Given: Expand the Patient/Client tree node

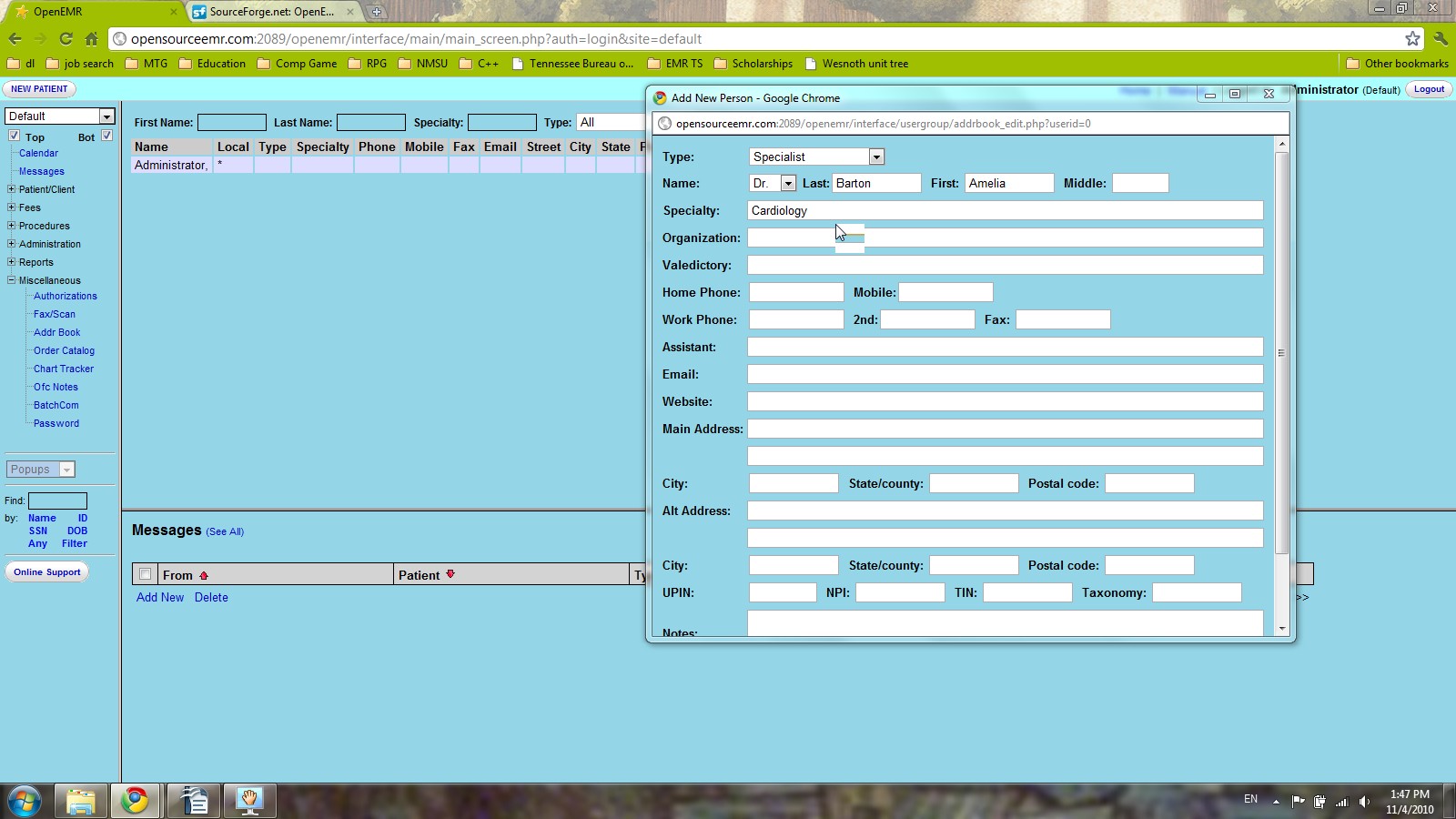Looking at the screenshot, I should [11, 189].
